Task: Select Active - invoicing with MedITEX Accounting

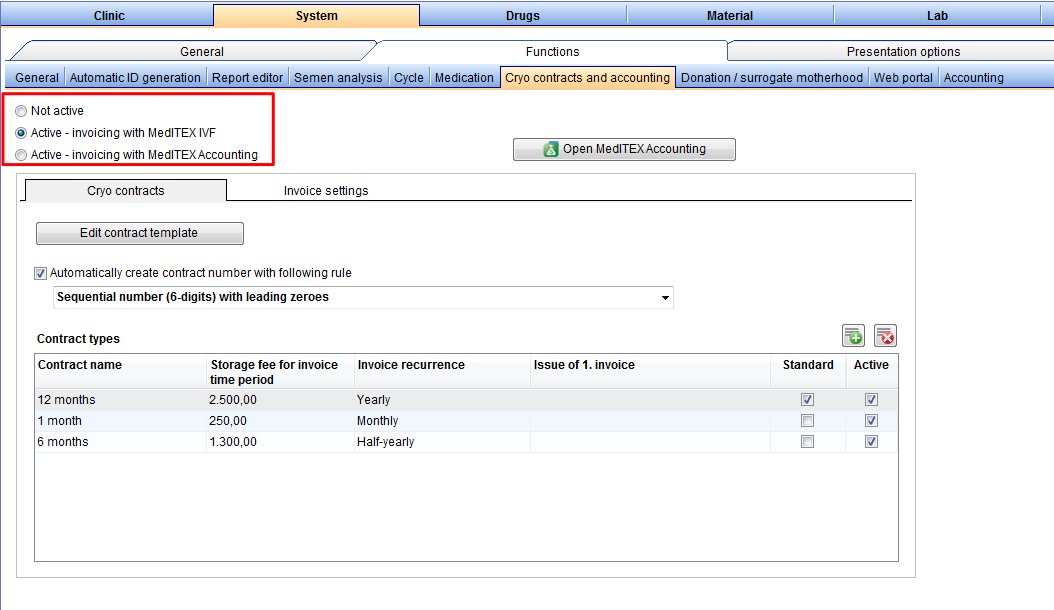Action: pos(21,155)
